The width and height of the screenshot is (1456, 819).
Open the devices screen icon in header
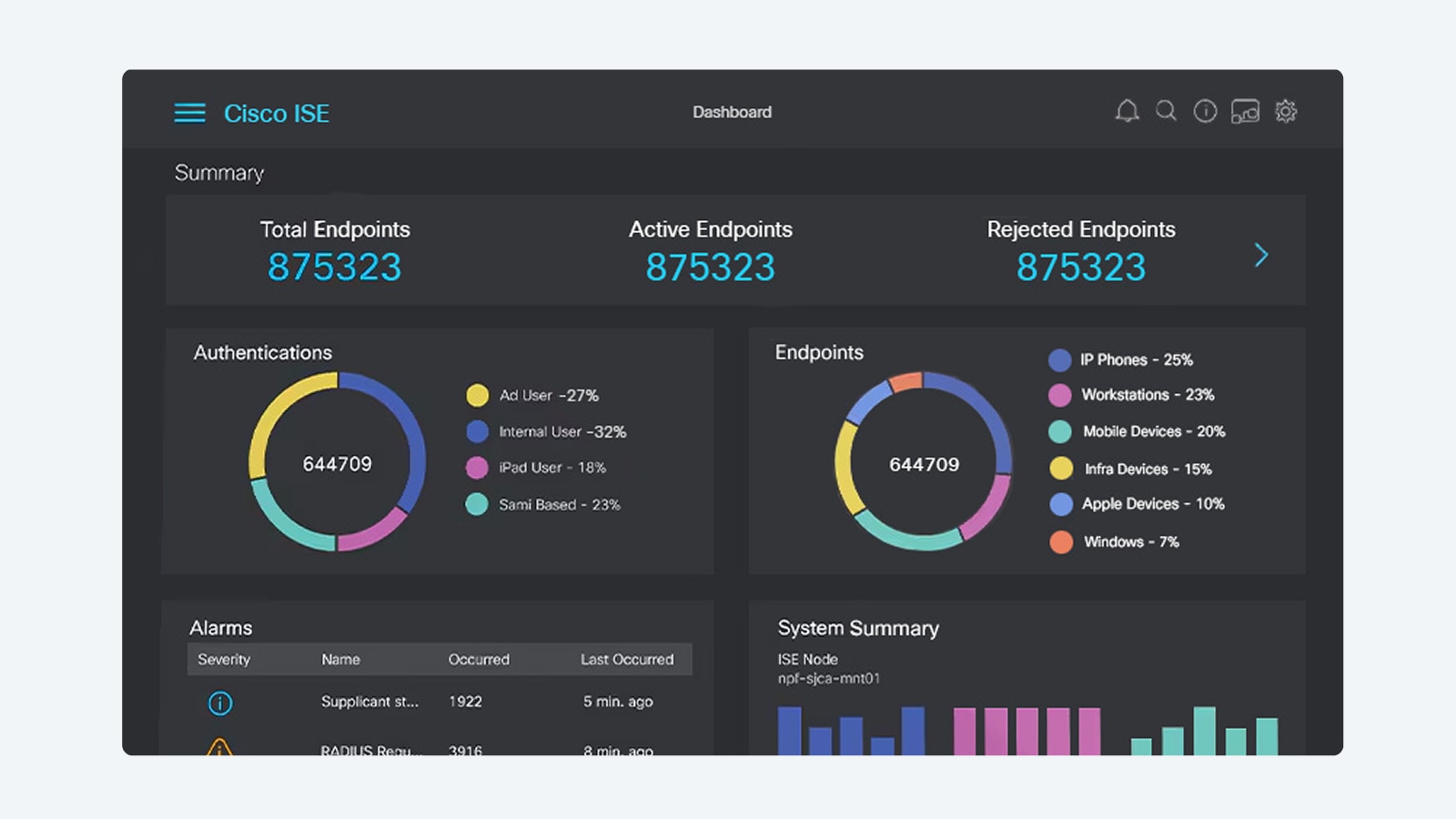(1245, 111)
